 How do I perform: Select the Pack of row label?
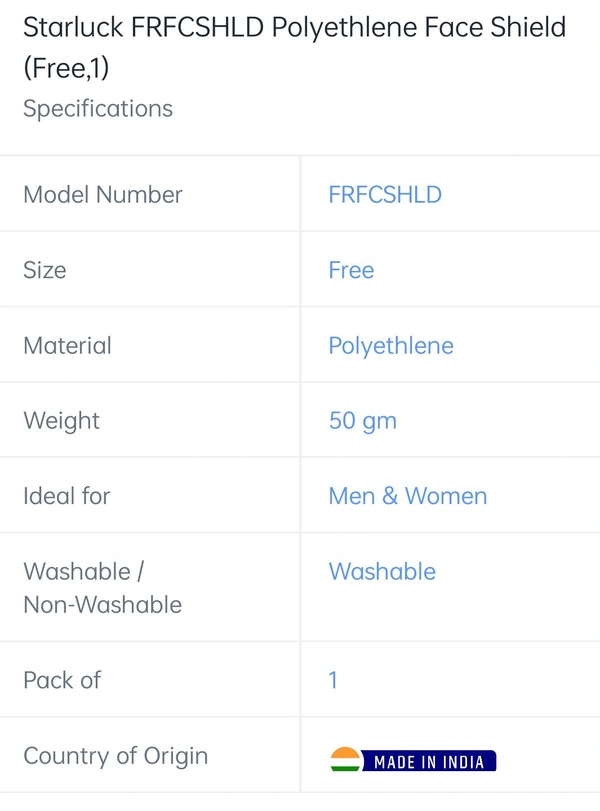tap(62, 680)
